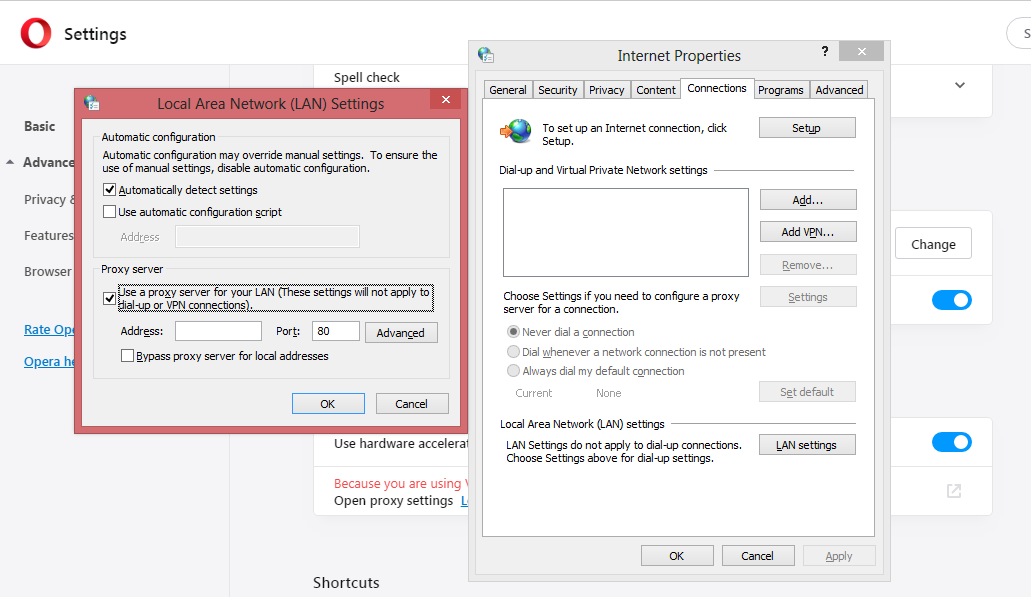Image resolution: width=1031 pixels, height=597 pixels.
Task: Open the Programs tab
Action: (781, 89)
